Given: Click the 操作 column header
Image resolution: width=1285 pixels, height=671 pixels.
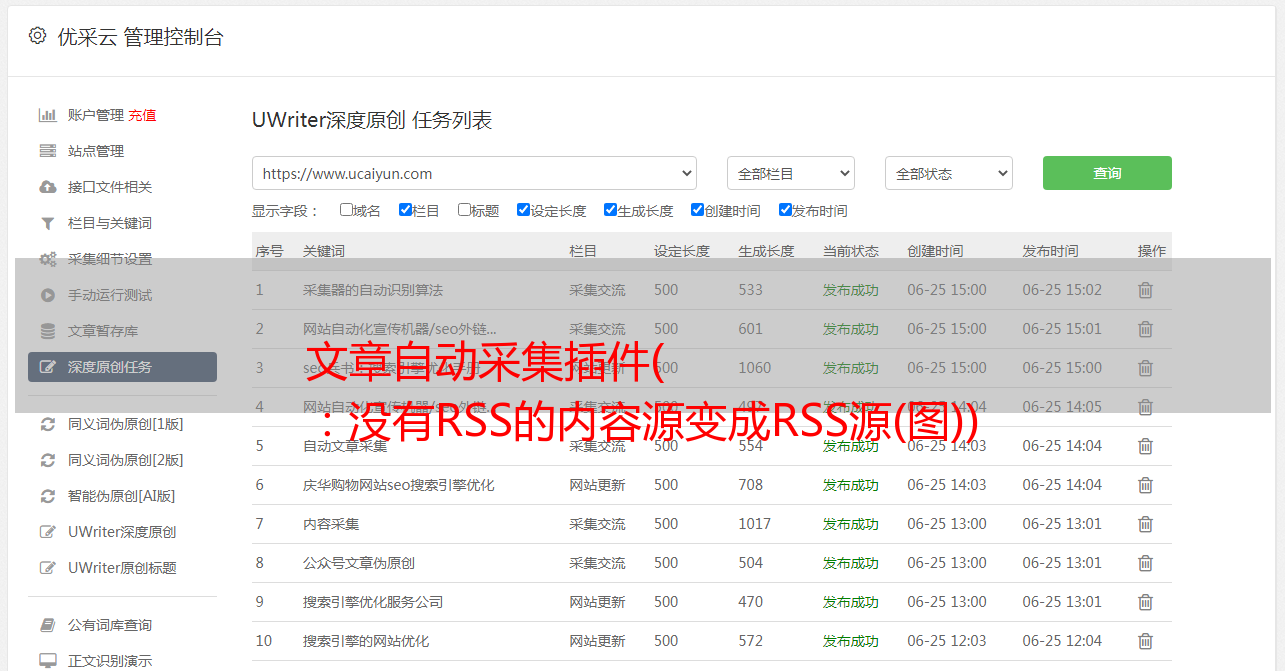Looking at the screenshot, I should (1152, 251).
